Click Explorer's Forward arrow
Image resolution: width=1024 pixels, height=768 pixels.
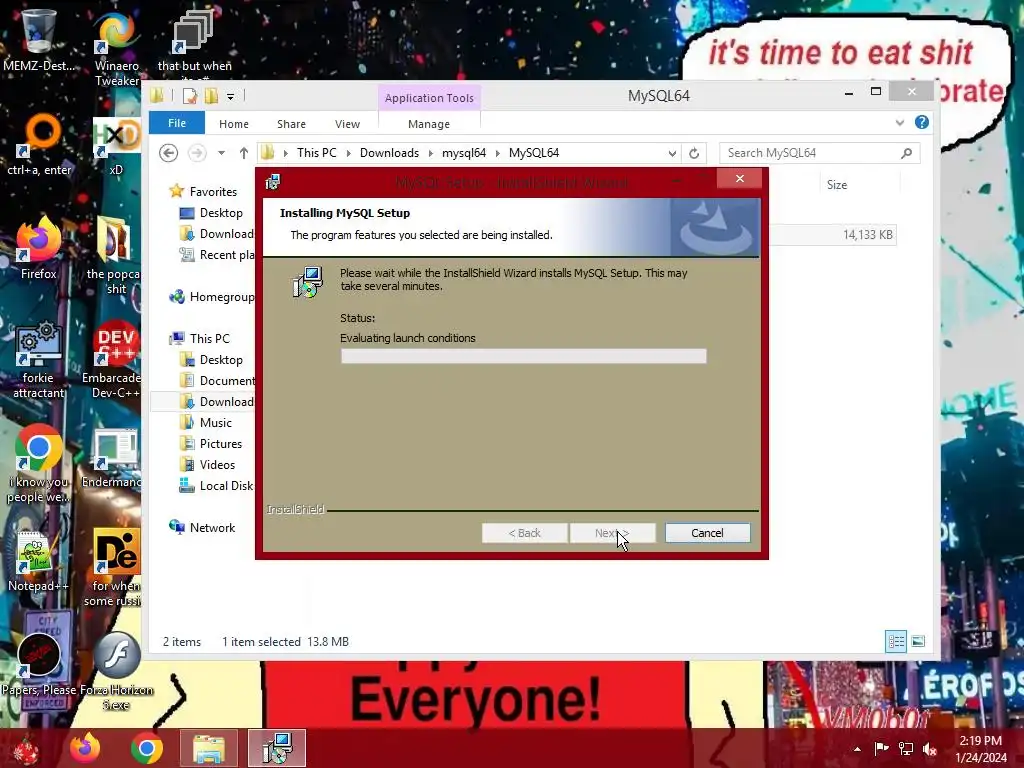click(197, 153)
